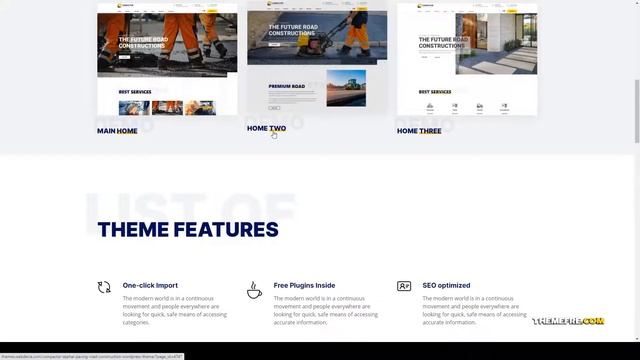Open the Main Home demo link
The height and width of the screenshot is (360, 640).
pos(117,131)
